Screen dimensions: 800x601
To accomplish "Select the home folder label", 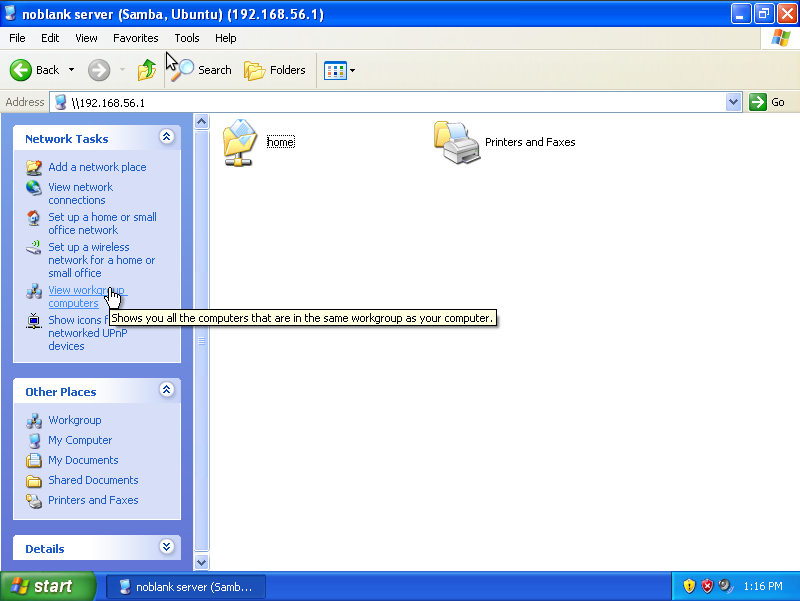I will [281, 142].
